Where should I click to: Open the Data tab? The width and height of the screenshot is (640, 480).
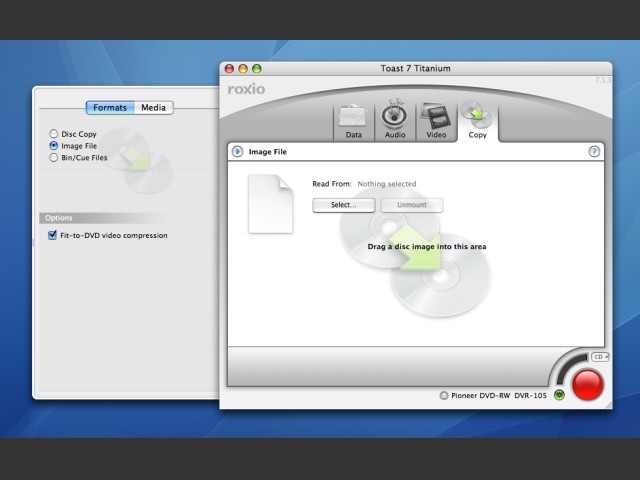click(353, 121)
